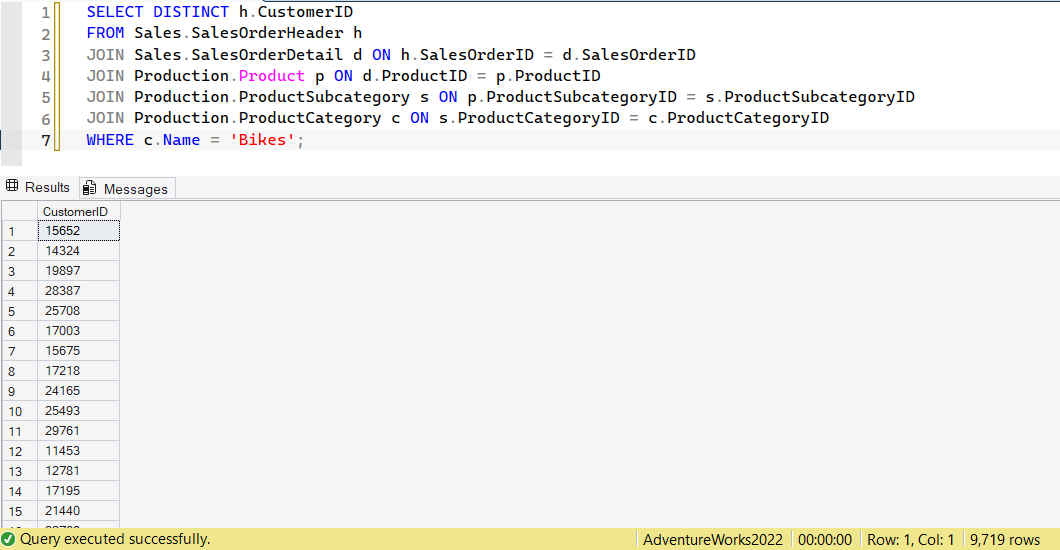This screenshot has width=1060, height=550.
Task: Click Production.ProductSubcategory on line 5
Action: pos(272,97)
